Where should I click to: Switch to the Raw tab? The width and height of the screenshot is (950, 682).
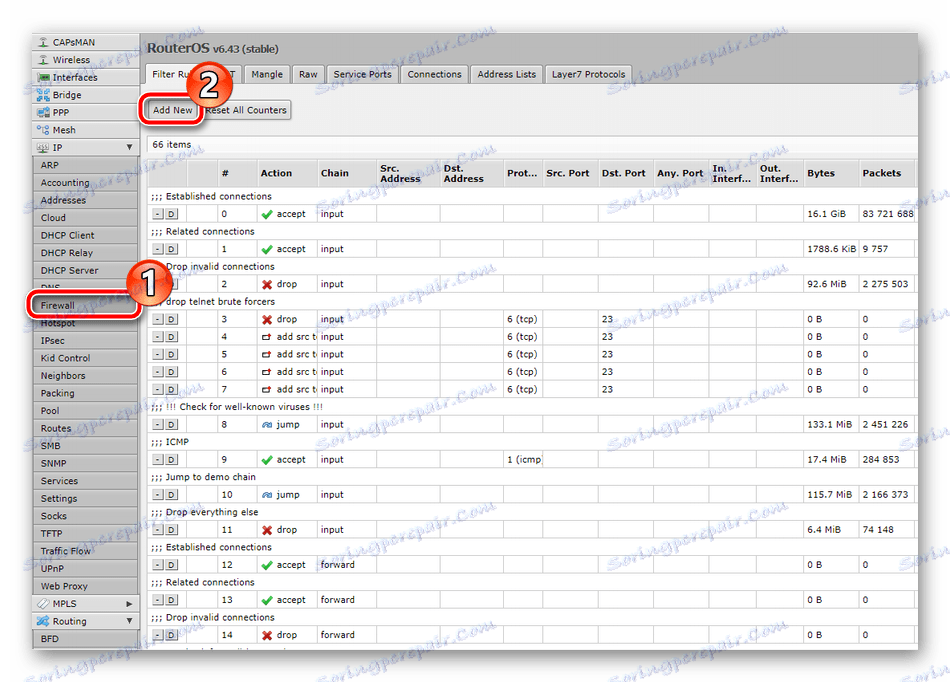pos(308,74)
